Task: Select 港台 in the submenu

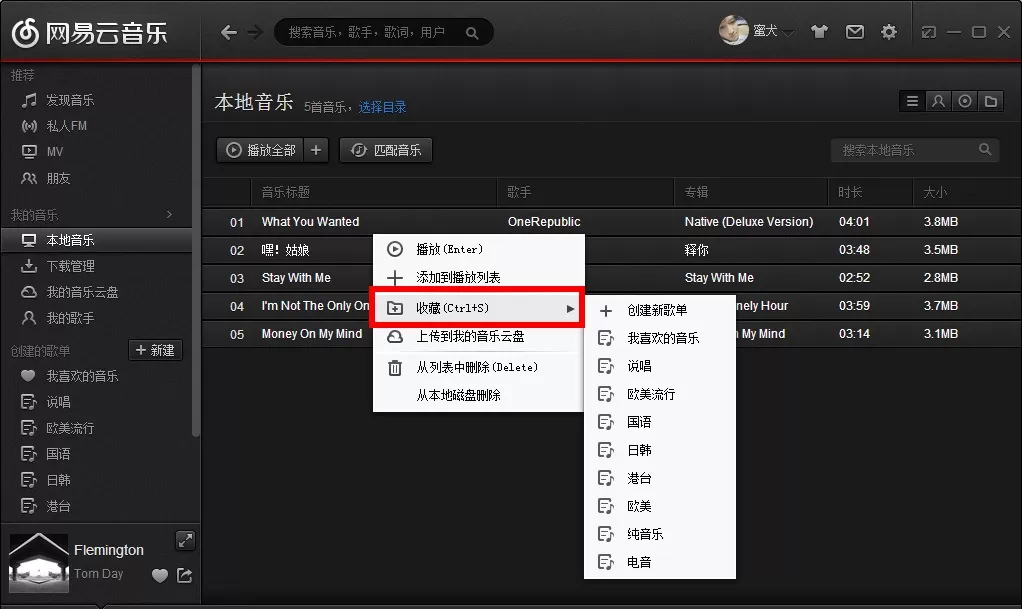Action: [660, 479]
